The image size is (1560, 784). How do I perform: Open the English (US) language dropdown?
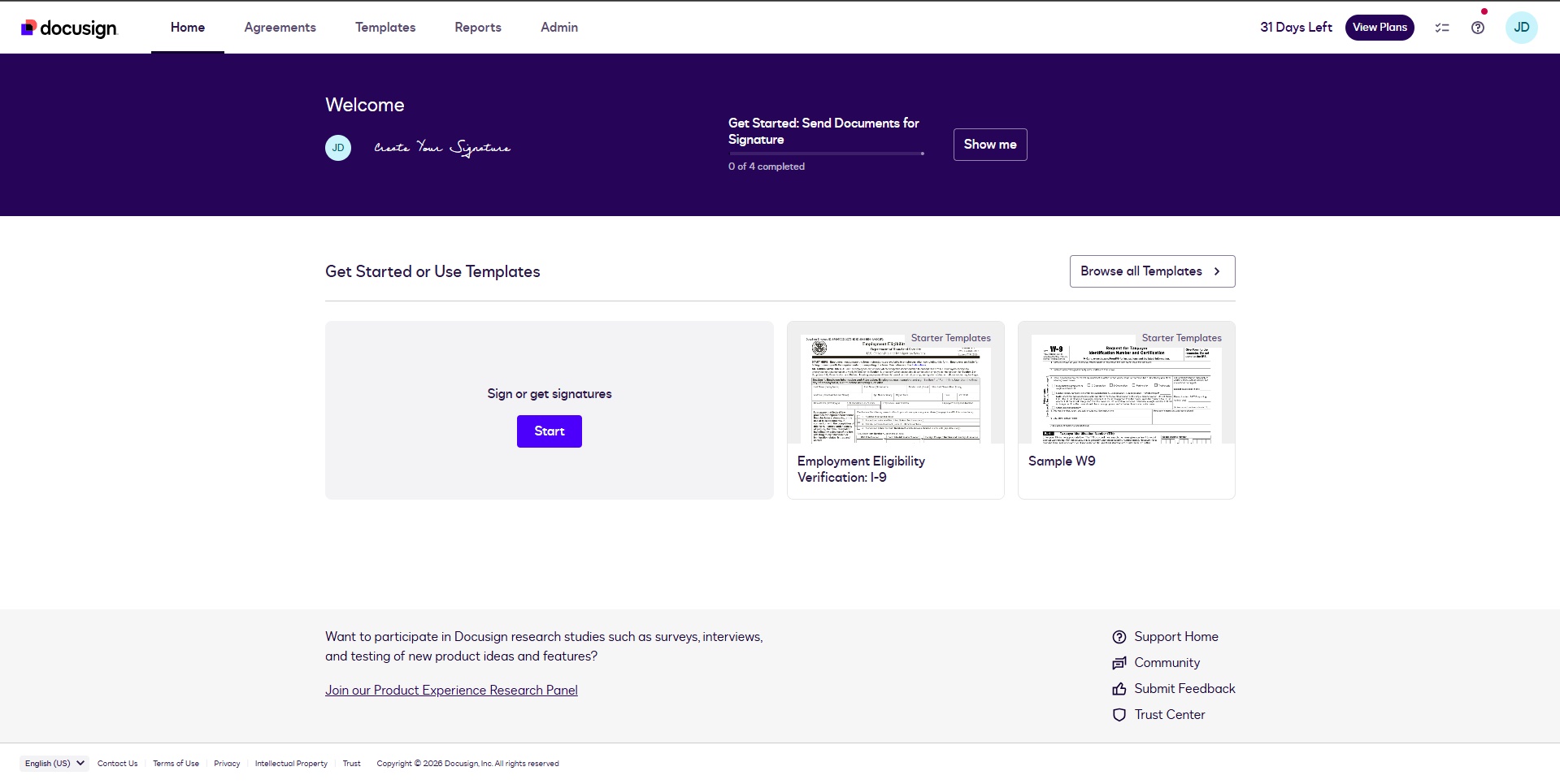click(x=54, y=764)
